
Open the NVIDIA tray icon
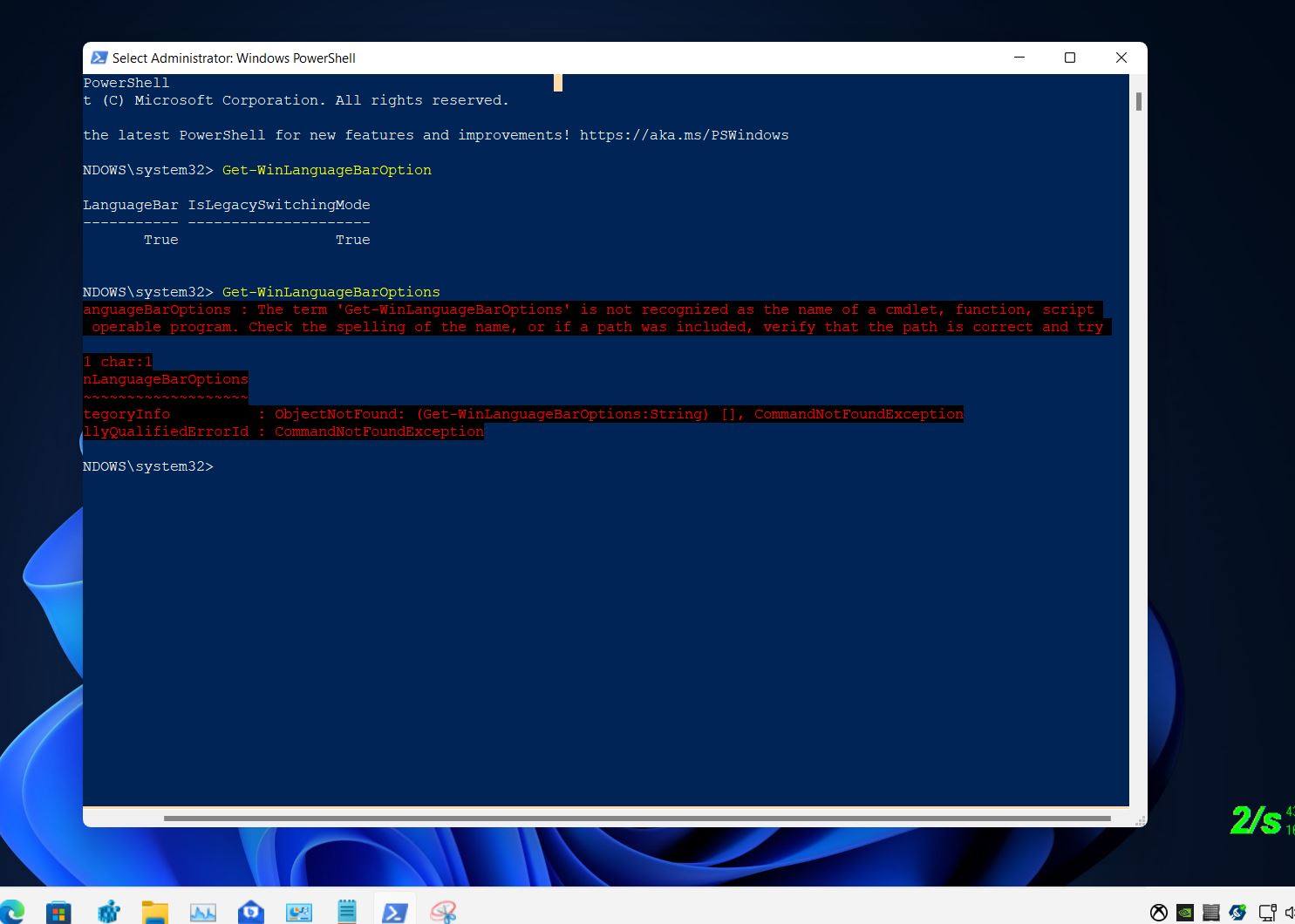coord(1185,913)
